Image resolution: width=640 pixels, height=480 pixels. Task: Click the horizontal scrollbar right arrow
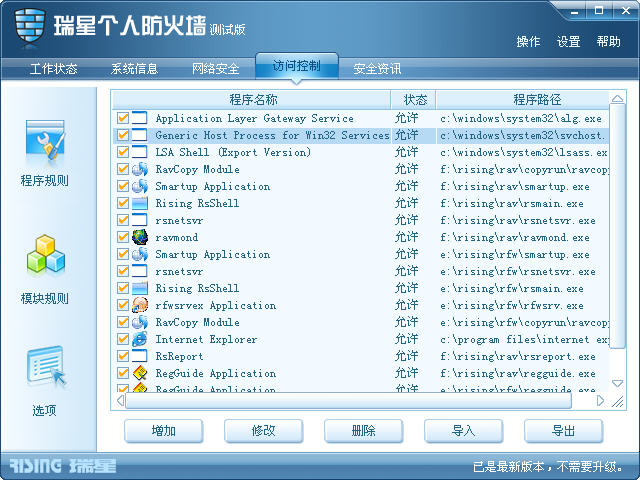600,400
